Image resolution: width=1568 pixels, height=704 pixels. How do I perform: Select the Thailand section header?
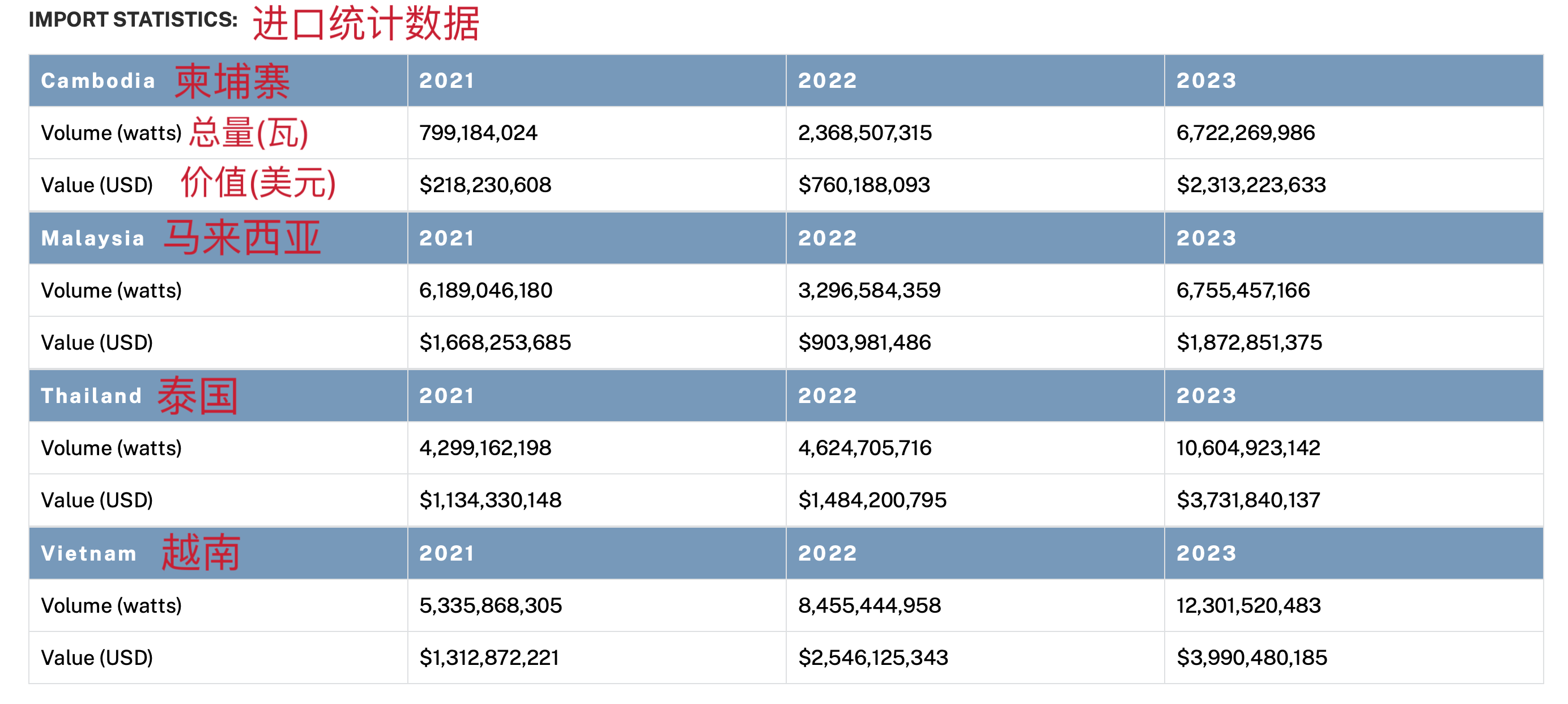pyautogui.click(x=91, y=396)
